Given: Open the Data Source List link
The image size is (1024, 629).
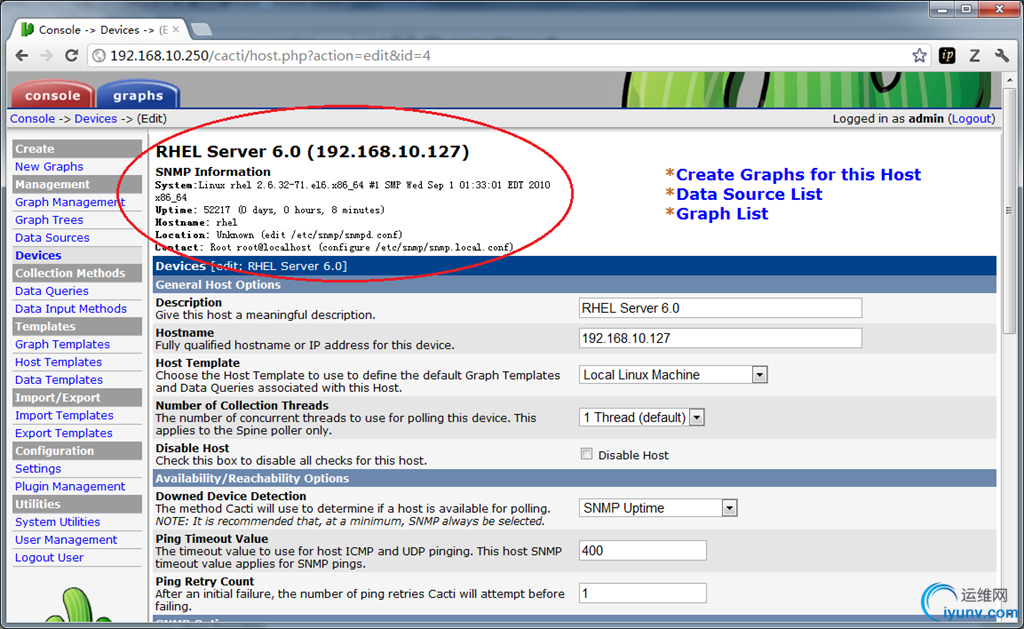Looking at the screenshot, I should pos(749,194).
